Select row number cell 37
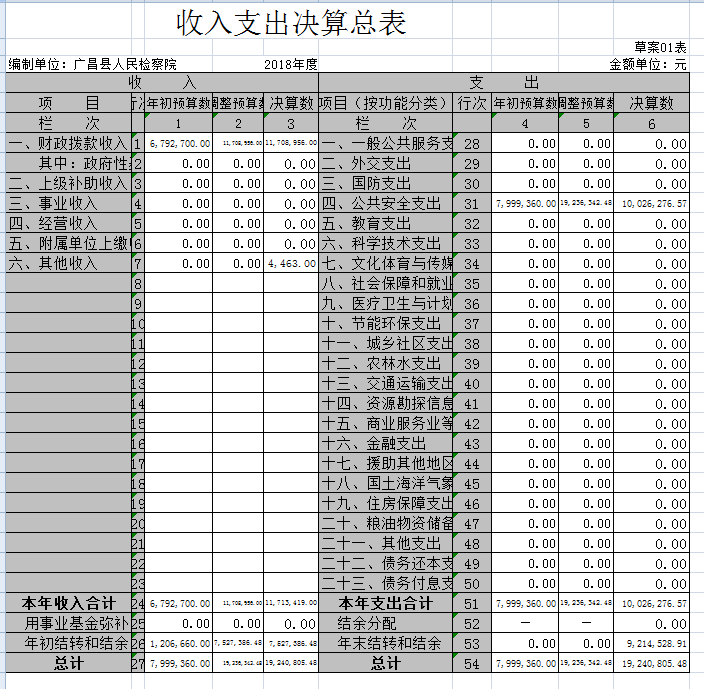This screenshot has height=689, width=704. click(472, 324)
